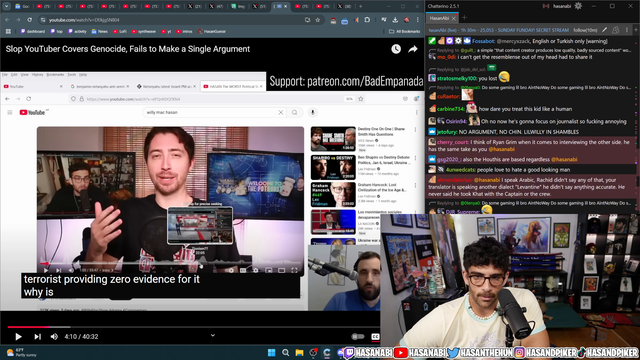Open Chatterino settings gear
The image size is (640, 360).
[x=578, y=6]
